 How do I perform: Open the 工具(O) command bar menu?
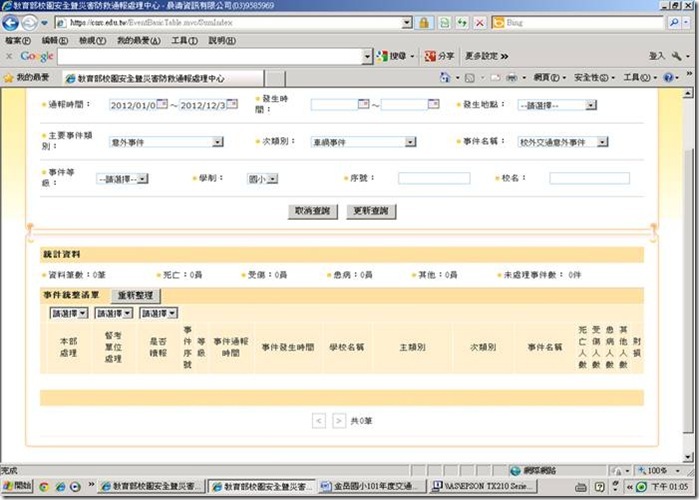pos(639,78)
